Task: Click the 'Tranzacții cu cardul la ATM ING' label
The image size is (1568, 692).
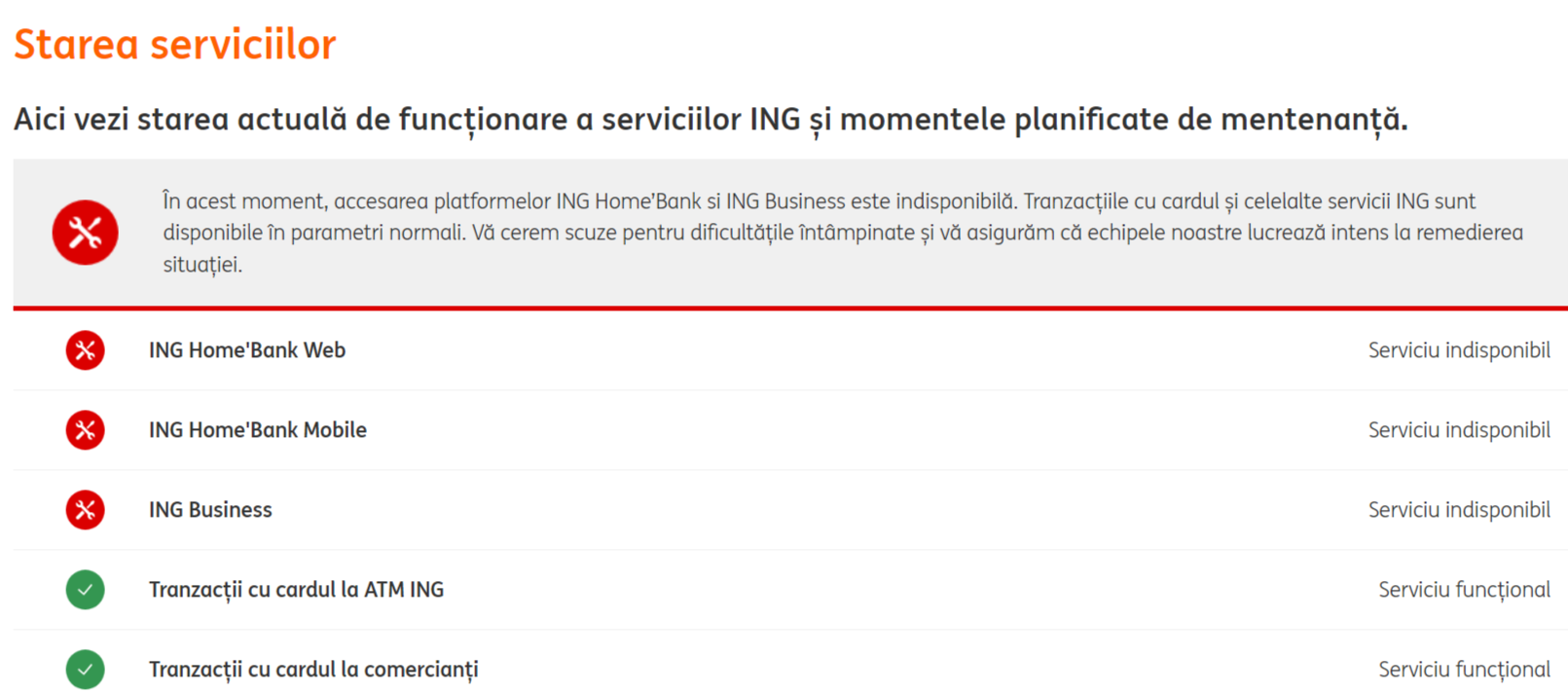Action: tap(297, 590)
